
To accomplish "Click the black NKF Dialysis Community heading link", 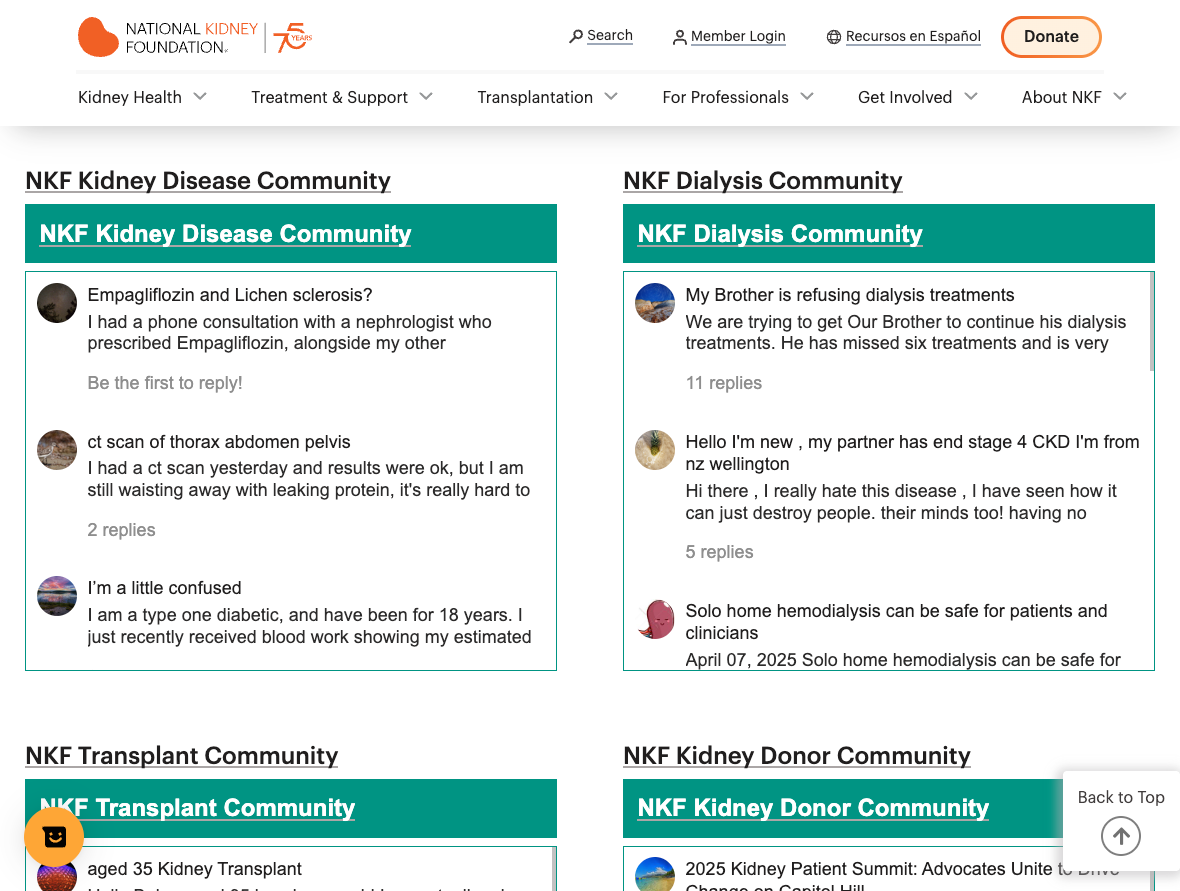I will [x=763, y=181].
